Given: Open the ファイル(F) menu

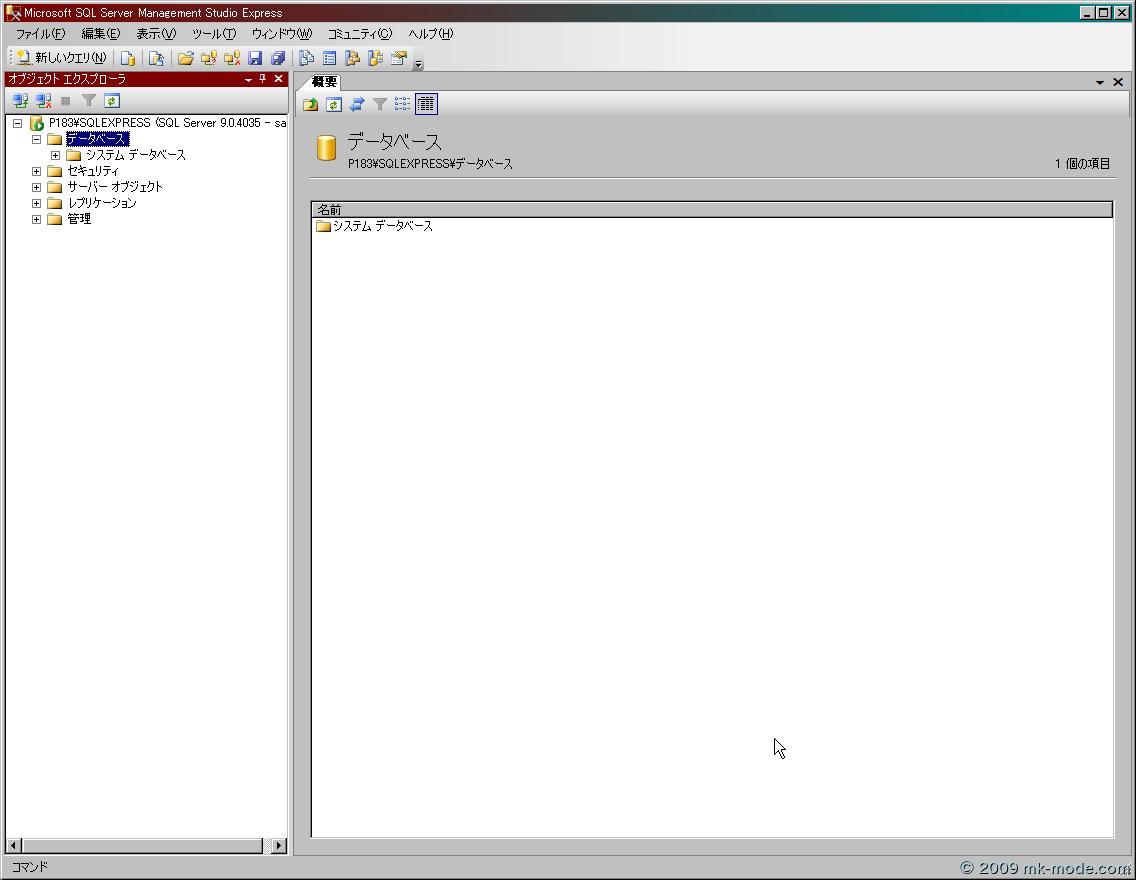Looking at the screenshot, I should point(40,34).
